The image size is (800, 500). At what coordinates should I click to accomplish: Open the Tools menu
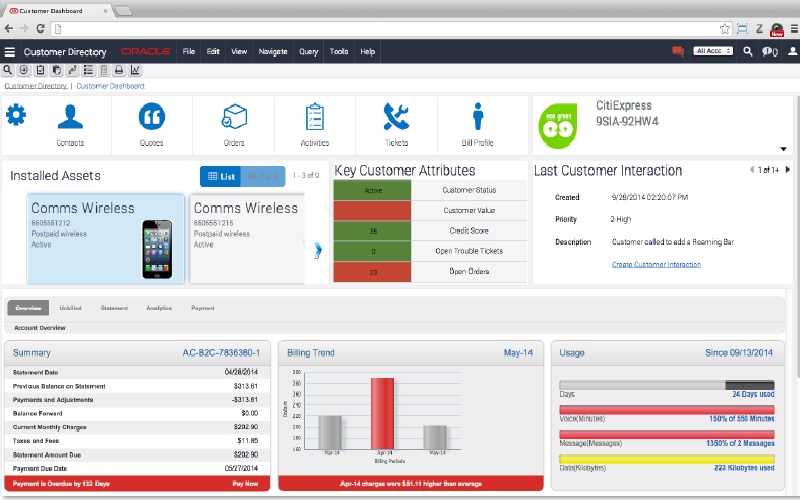[339, 52]
